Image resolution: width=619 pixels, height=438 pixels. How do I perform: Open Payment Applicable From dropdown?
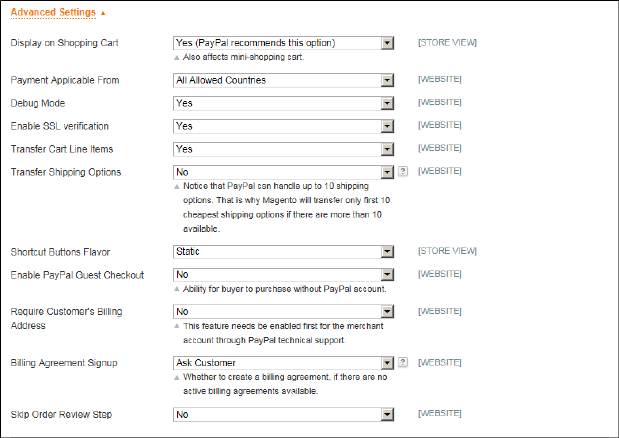tap(283, 80)
